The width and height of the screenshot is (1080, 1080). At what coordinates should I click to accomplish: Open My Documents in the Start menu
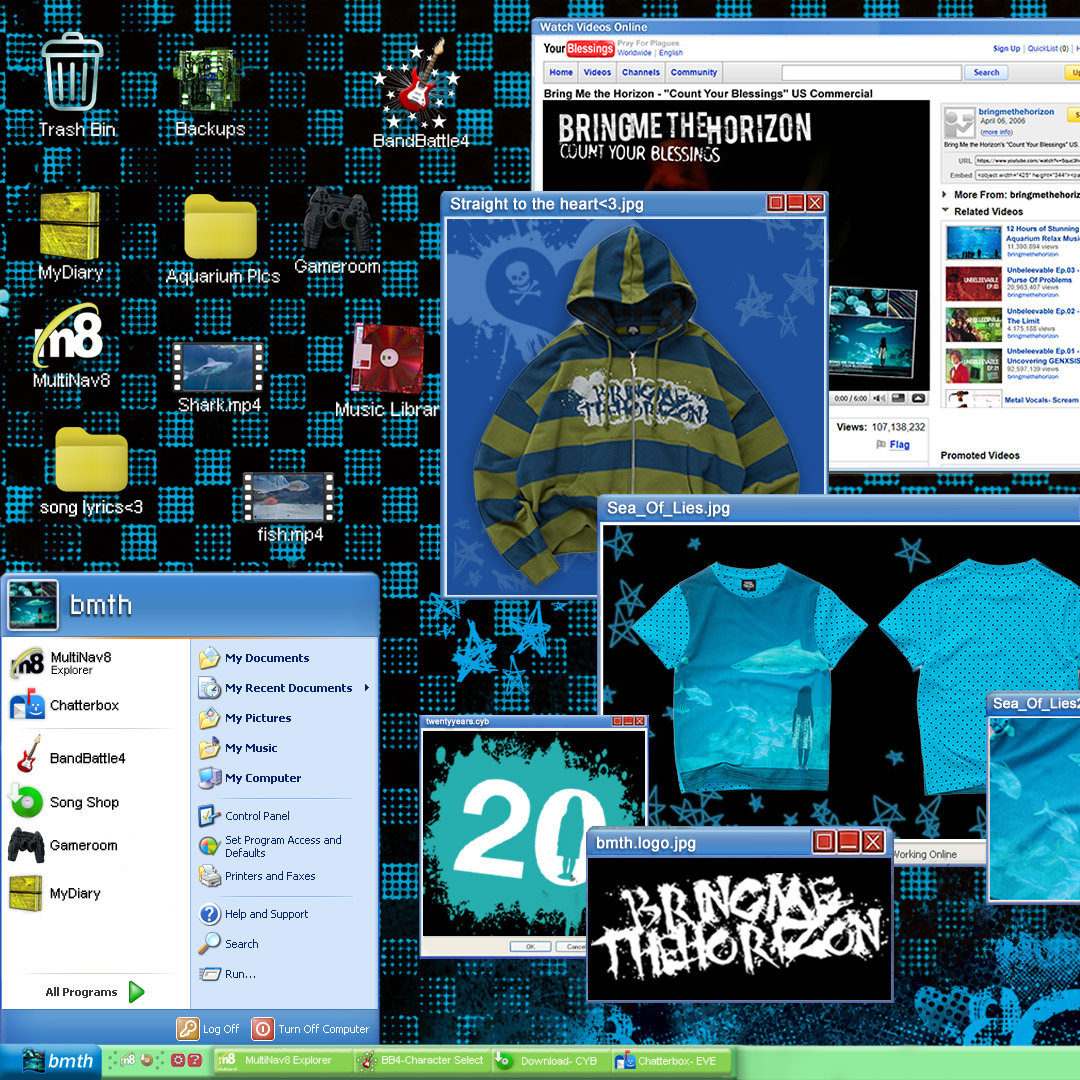253,658
